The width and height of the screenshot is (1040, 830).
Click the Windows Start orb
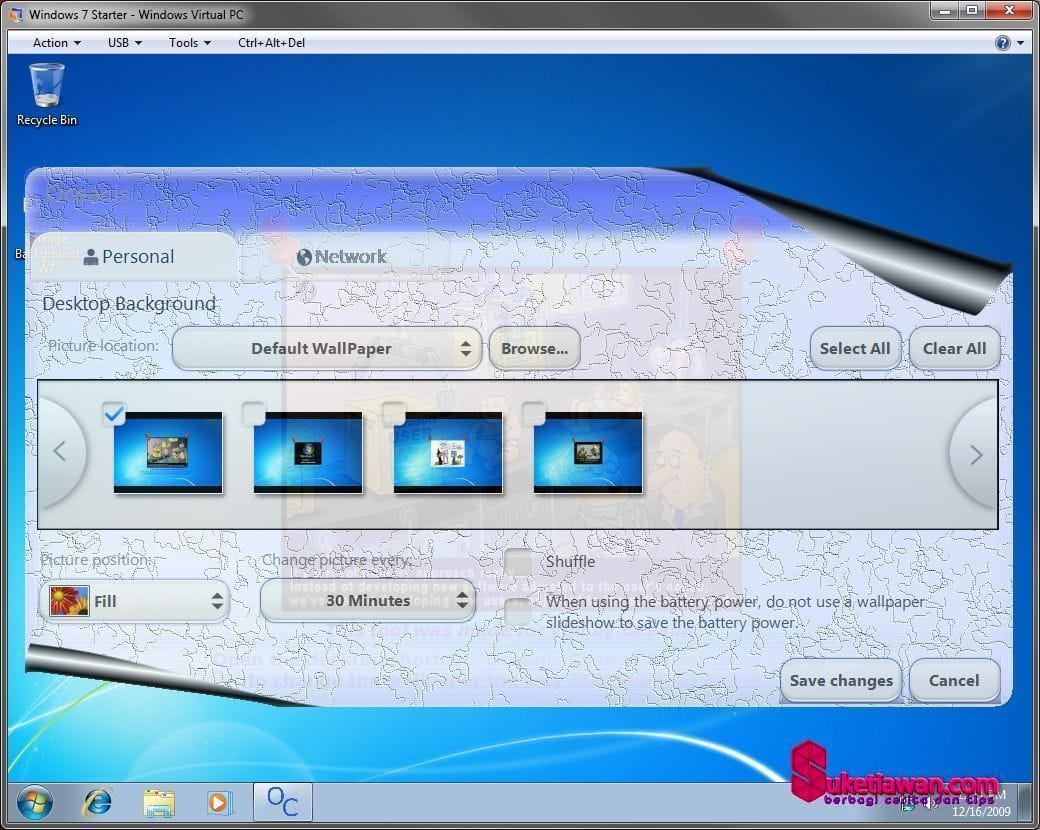pyautogui.click(x=33, y=802)
